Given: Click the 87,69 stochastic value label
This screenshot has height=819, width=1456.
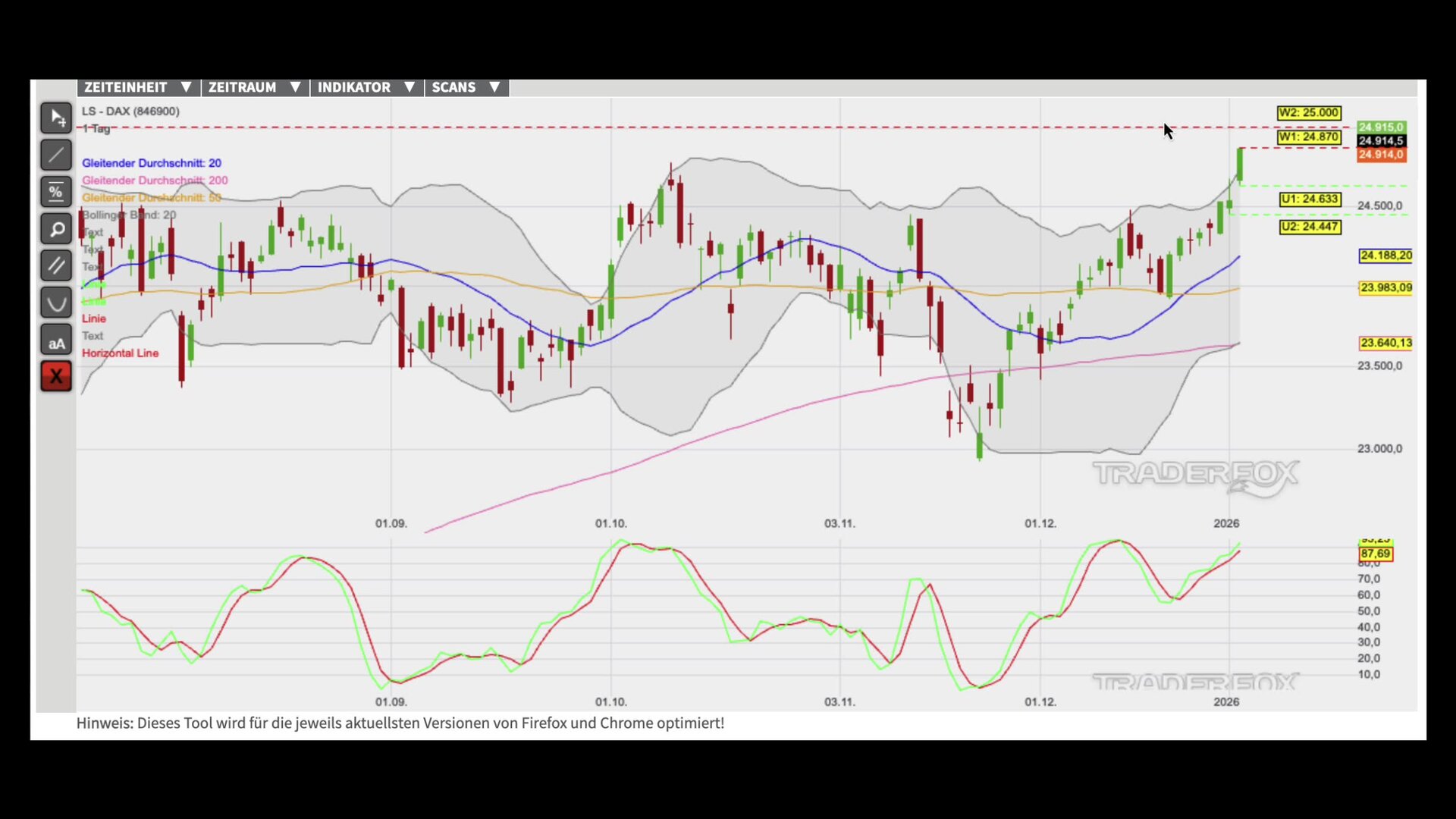Looking at the screenshot, I should coord(1375,554).
